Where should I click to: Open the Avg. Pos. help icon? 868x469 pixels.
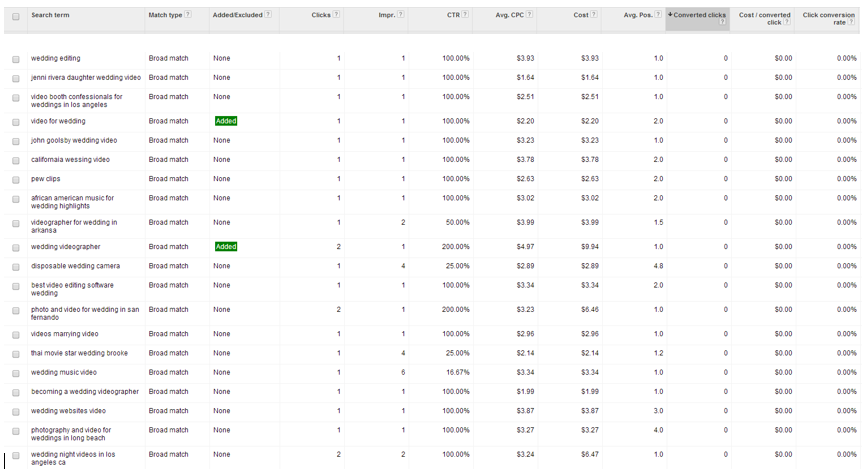[659, 15]
